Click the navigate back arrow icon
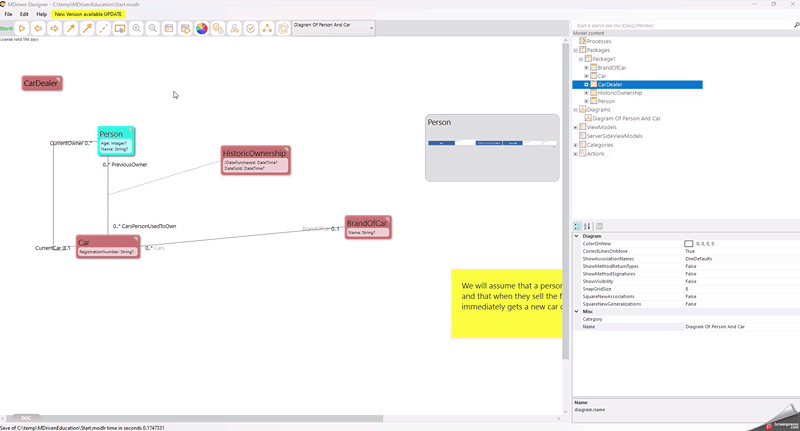This screenshot has height=431, width=800. (38, 29)
